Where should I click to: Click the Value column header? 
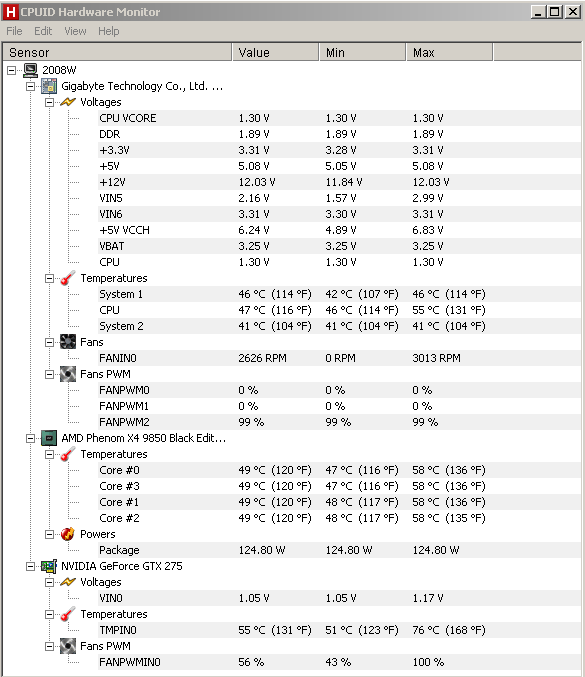coord(275,52)
